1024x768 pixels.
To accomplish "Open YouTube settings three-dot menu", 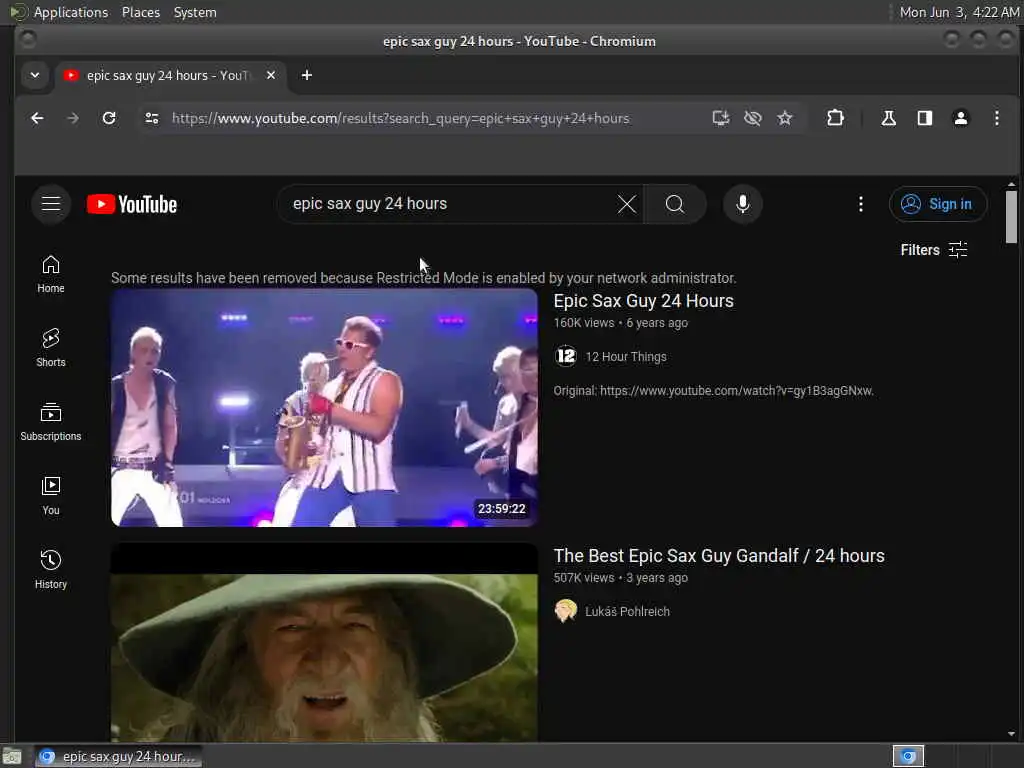I will pos(861,204).
